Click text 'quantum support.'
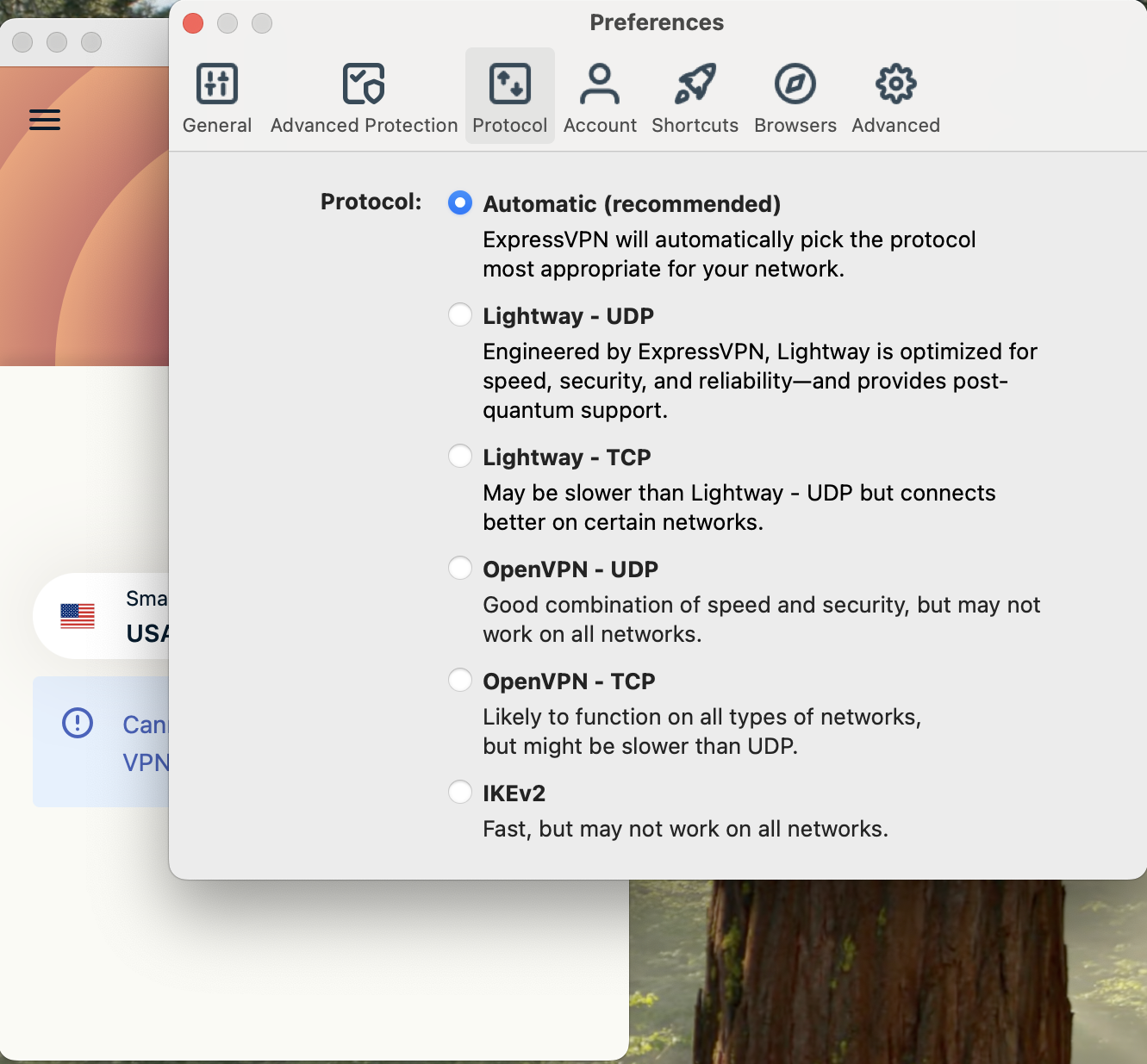 pyautogui.click(x=576, y=410)
